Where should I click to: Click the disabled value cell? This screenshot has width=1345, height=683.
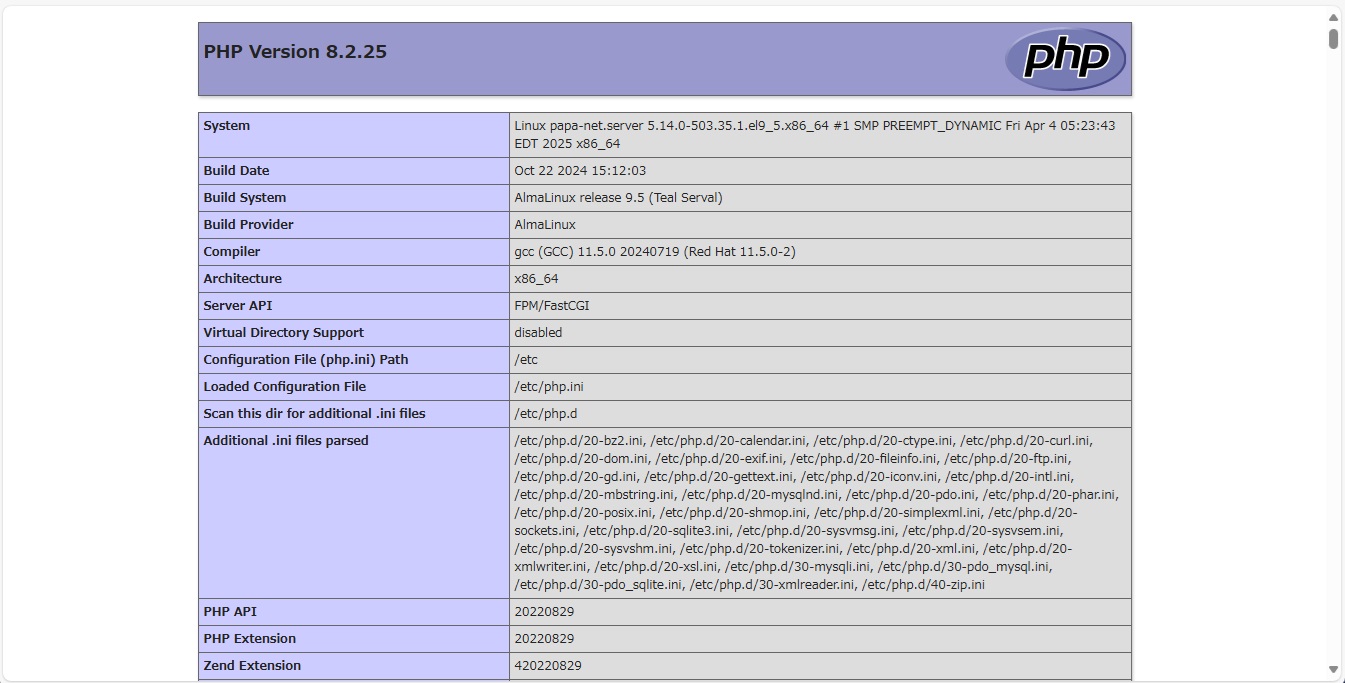(539, 333)
